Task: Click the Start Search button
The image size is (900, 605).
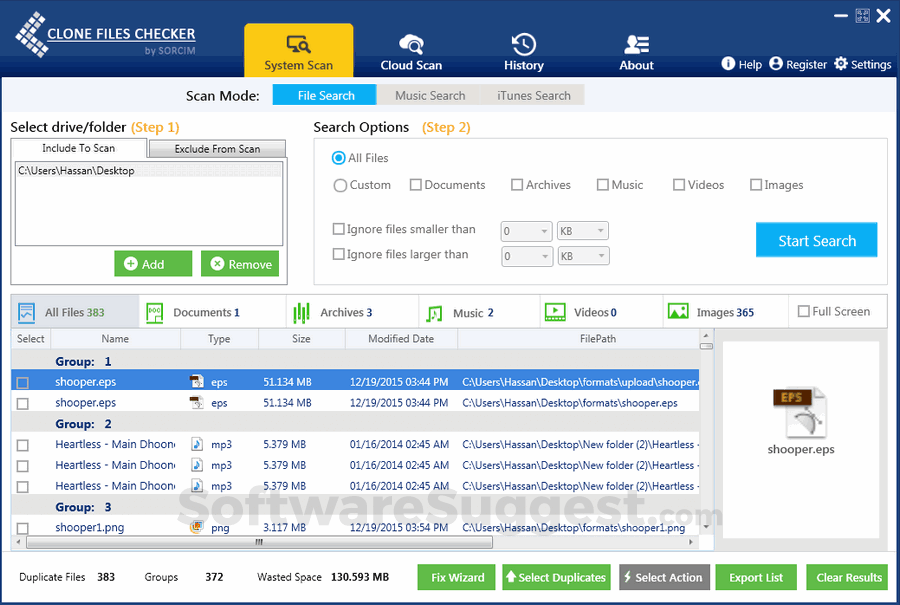Action: click(816, 240)
